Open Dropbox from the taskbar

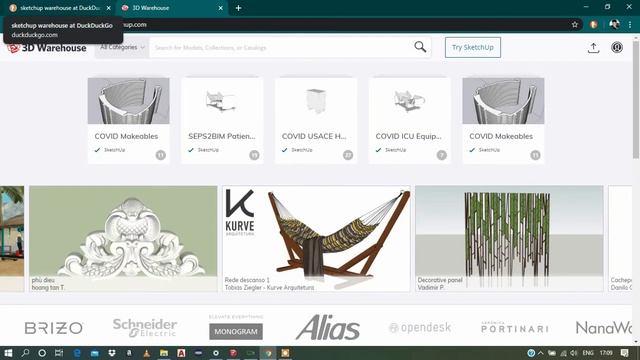coord(111,353)
